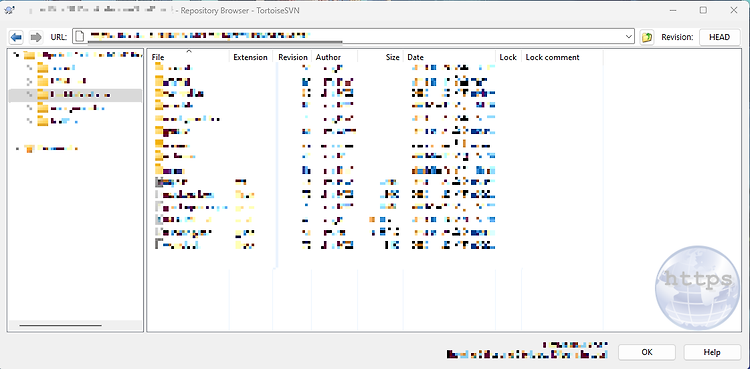Sort by the Revision column header
Screen dimensions: 750x369
292,57
